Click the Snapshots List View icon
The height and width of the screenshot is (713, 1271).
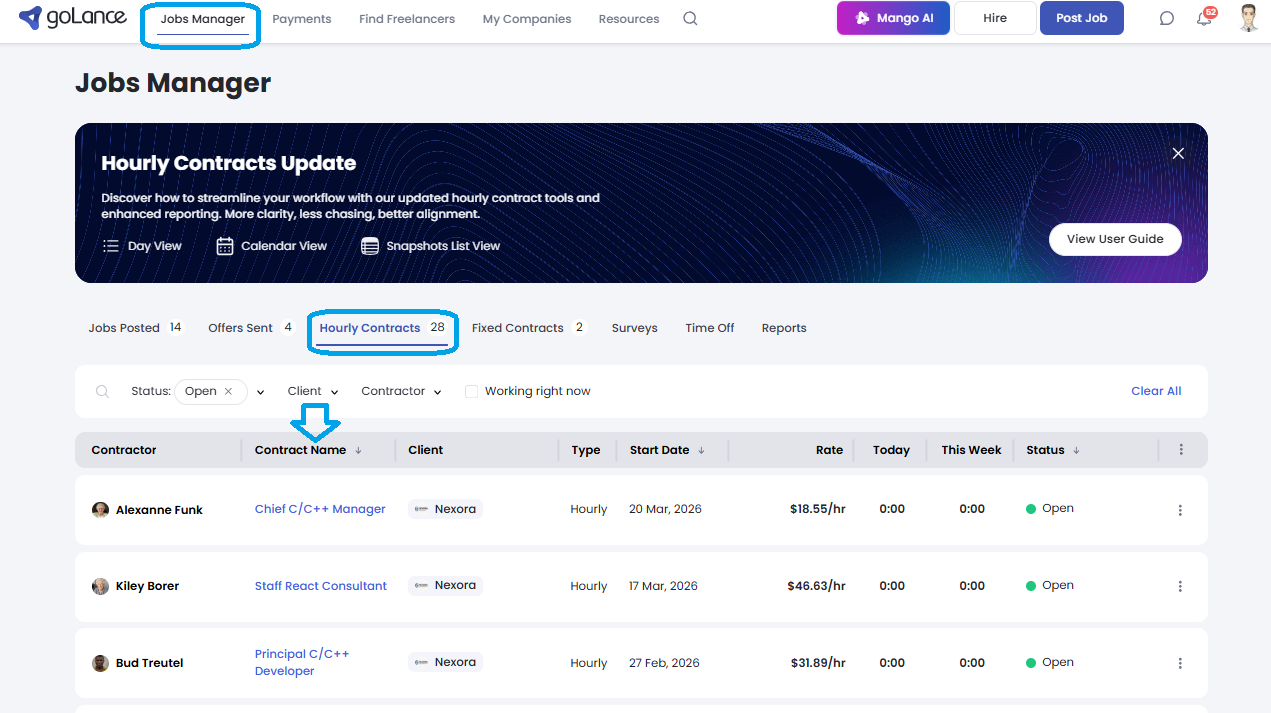point(370,246)
